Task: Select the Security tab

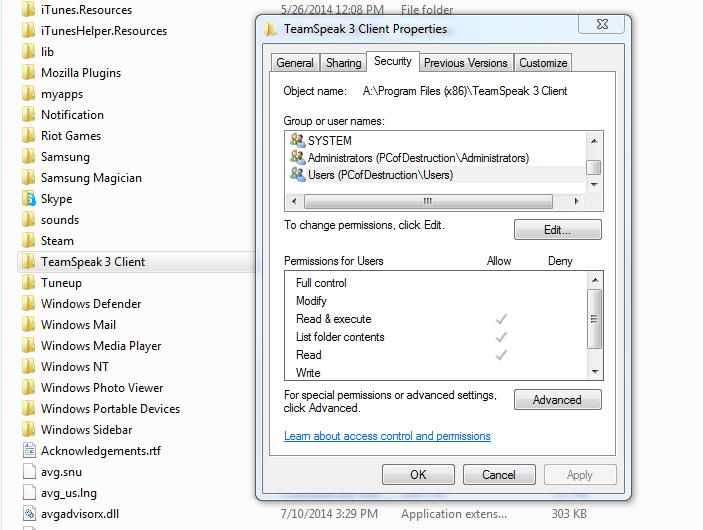Action: pyautogui.click(x=393, y=61)
